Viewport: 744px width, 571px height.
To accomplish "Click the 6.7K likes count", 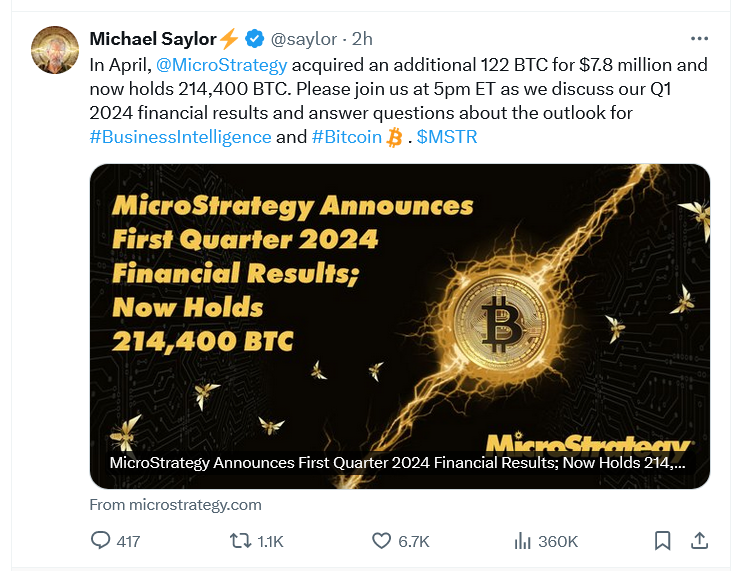I will coord(414,542).
